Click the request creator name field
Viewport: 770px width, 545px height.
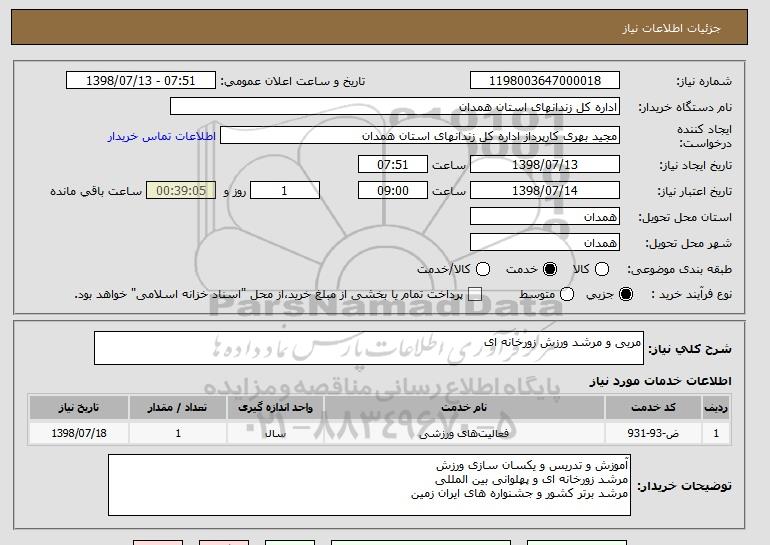[420, 136]
